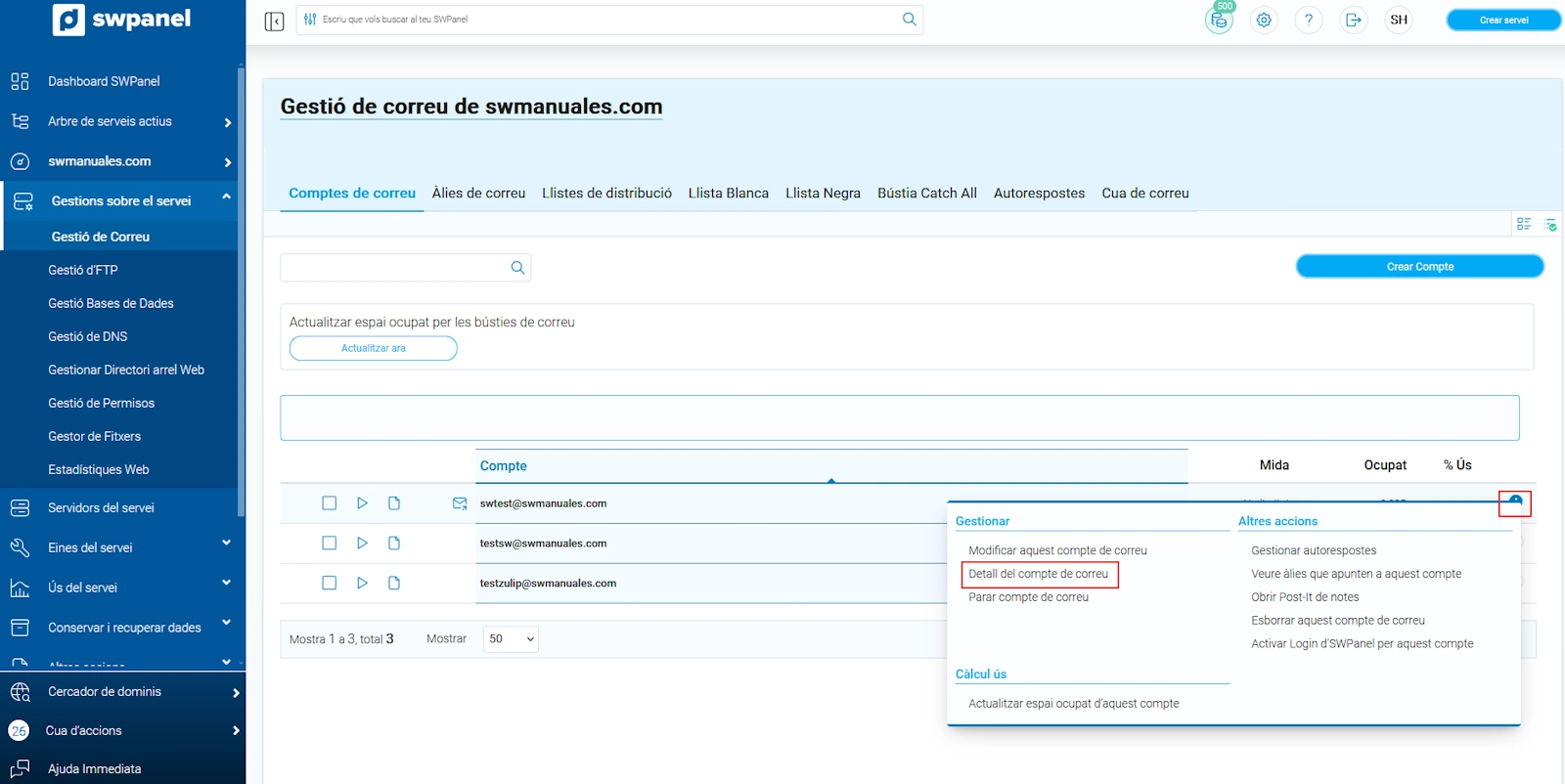This screenshot has height=784, width=1565.
Task: Click the magnifier icon in accounts search box
Action: click(x=517, y=268)
